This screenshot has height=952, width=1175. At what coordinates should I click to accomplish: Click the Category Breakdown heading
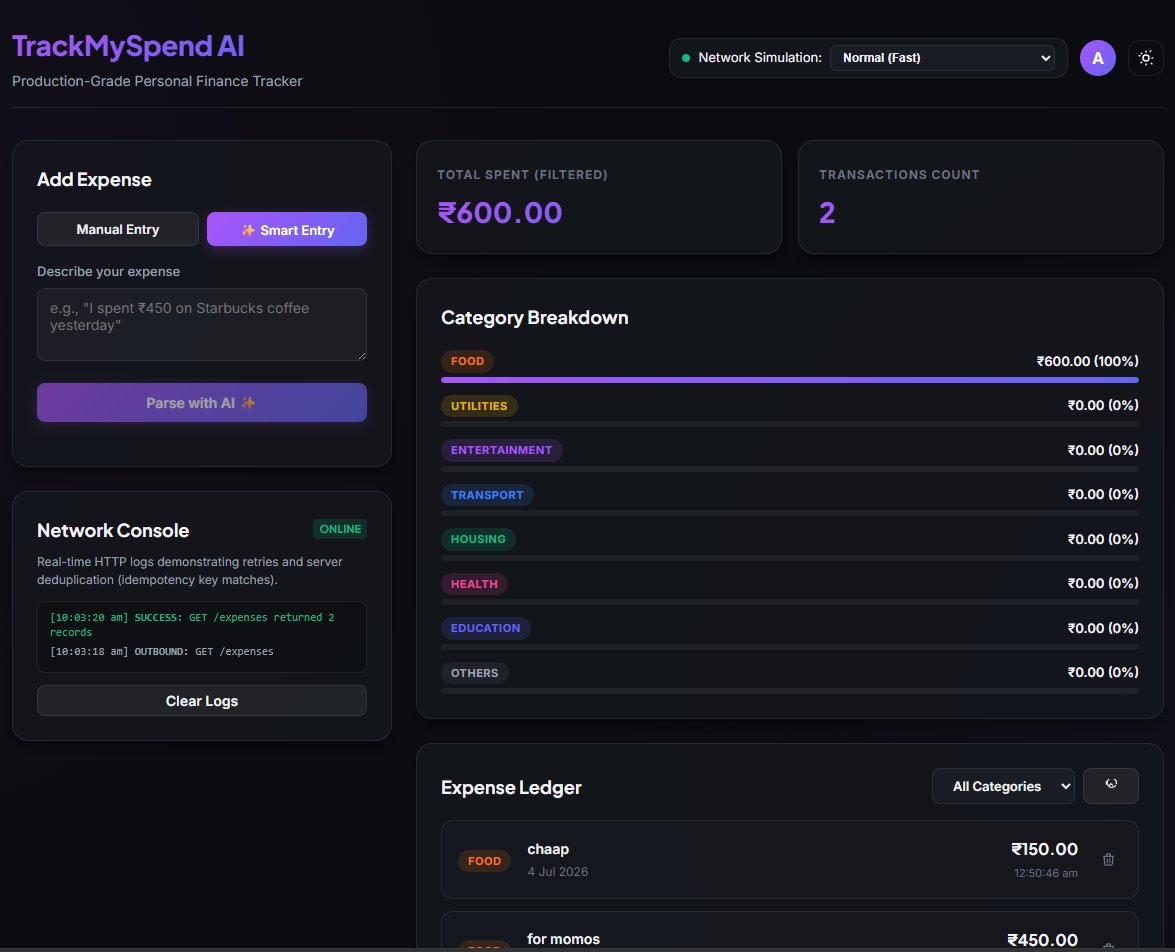[534, 318]
